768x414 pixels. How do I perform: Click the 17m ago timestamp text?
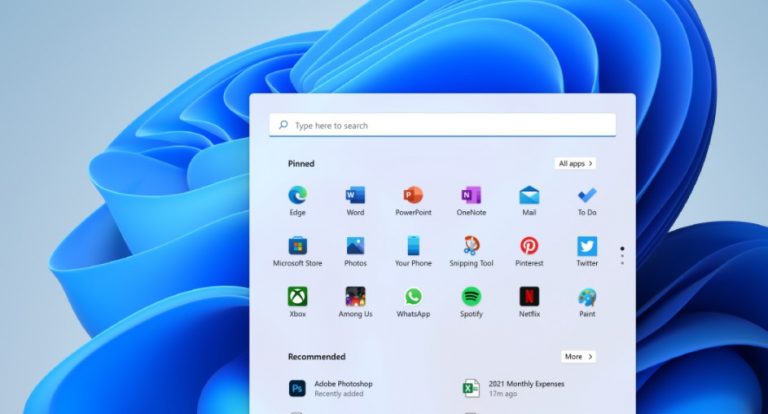point(503,394)
